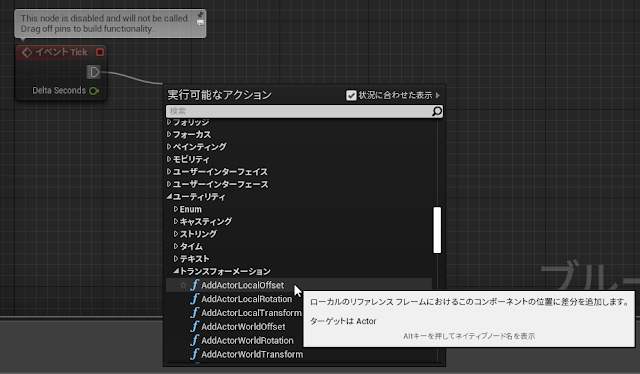Expand the ペインティング category
Image resolution: width=640 pixels, height=374 pixels.
pos(169,147)
